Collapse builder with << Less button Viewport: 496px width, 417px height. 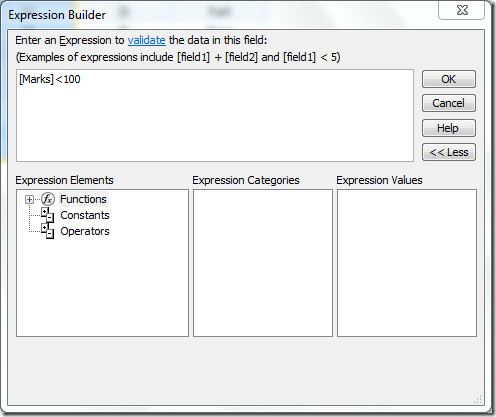(x=449, y=152)
